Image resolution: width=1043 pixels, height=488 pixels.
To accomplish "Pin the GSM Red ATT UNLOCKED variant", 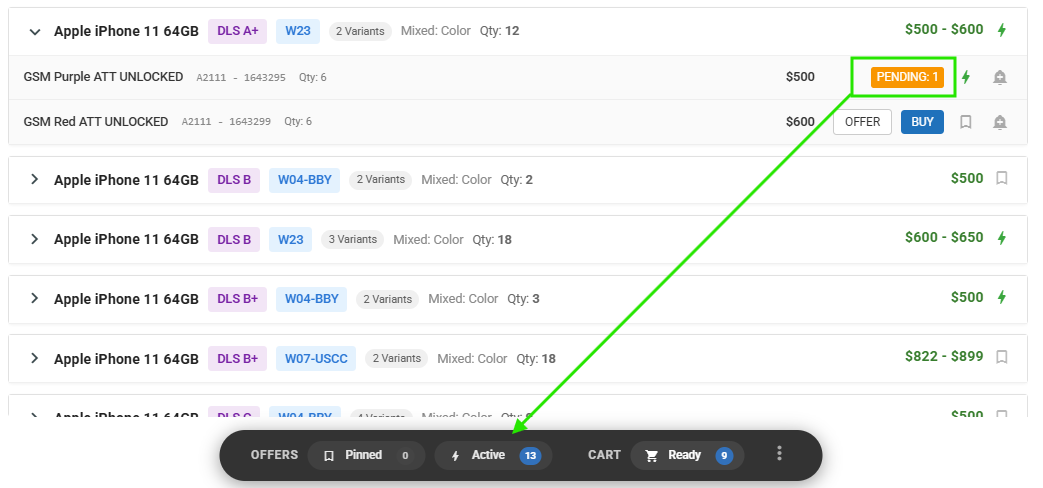I will (x=966, y=122).
